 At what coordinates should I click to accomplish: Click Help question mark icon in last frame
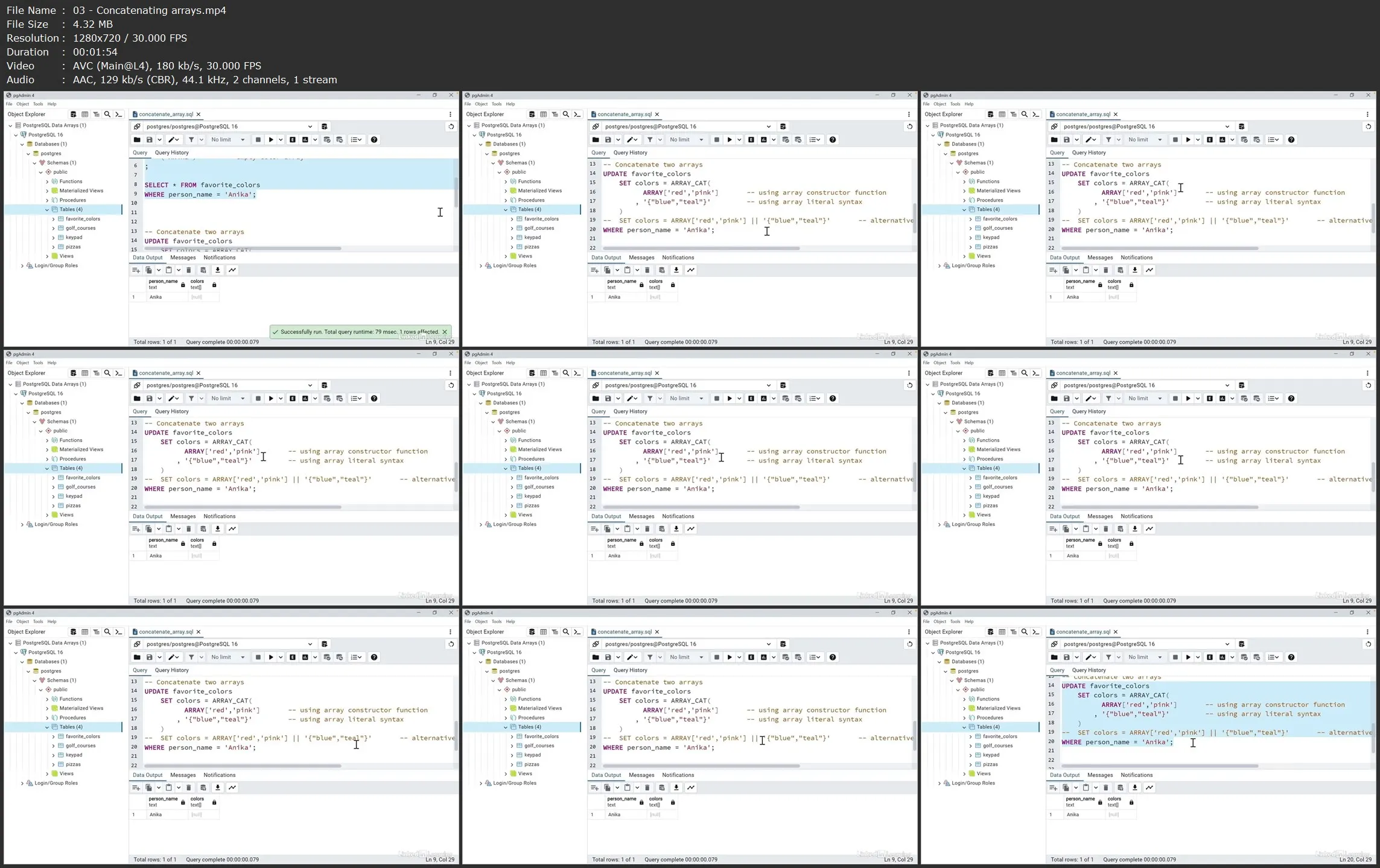(1291, 657)
